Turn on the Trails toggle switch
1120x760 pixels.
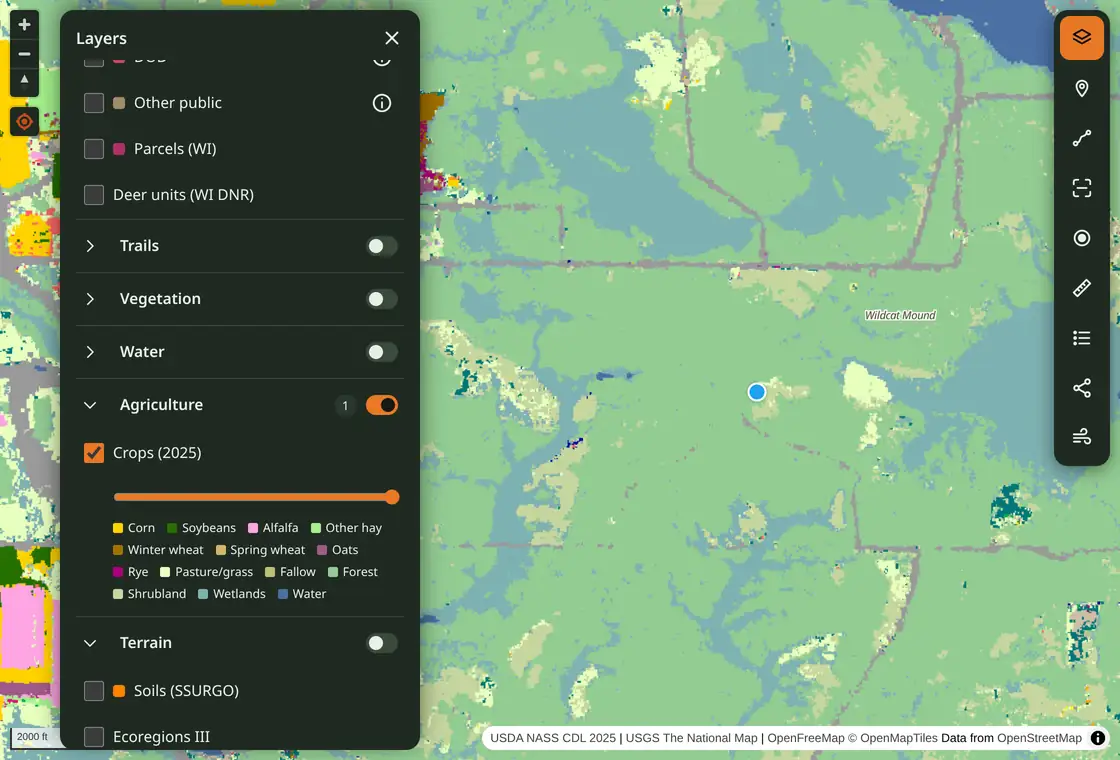tap(382, 246)
